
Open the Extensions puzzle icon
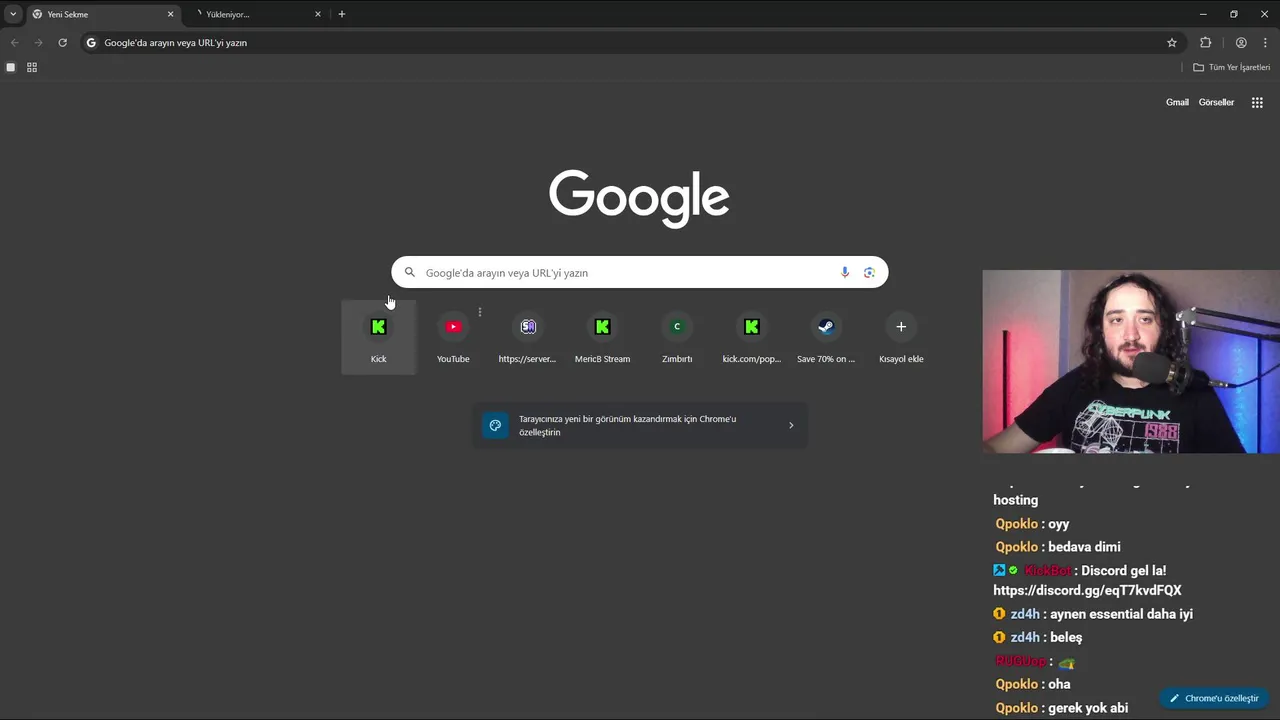pos(1205,43)
